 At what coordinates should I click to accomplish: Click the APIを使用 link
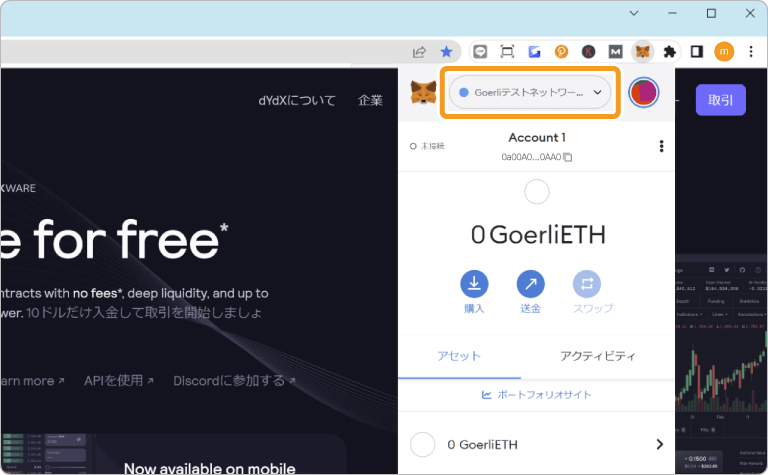click(x=119, y=380)
